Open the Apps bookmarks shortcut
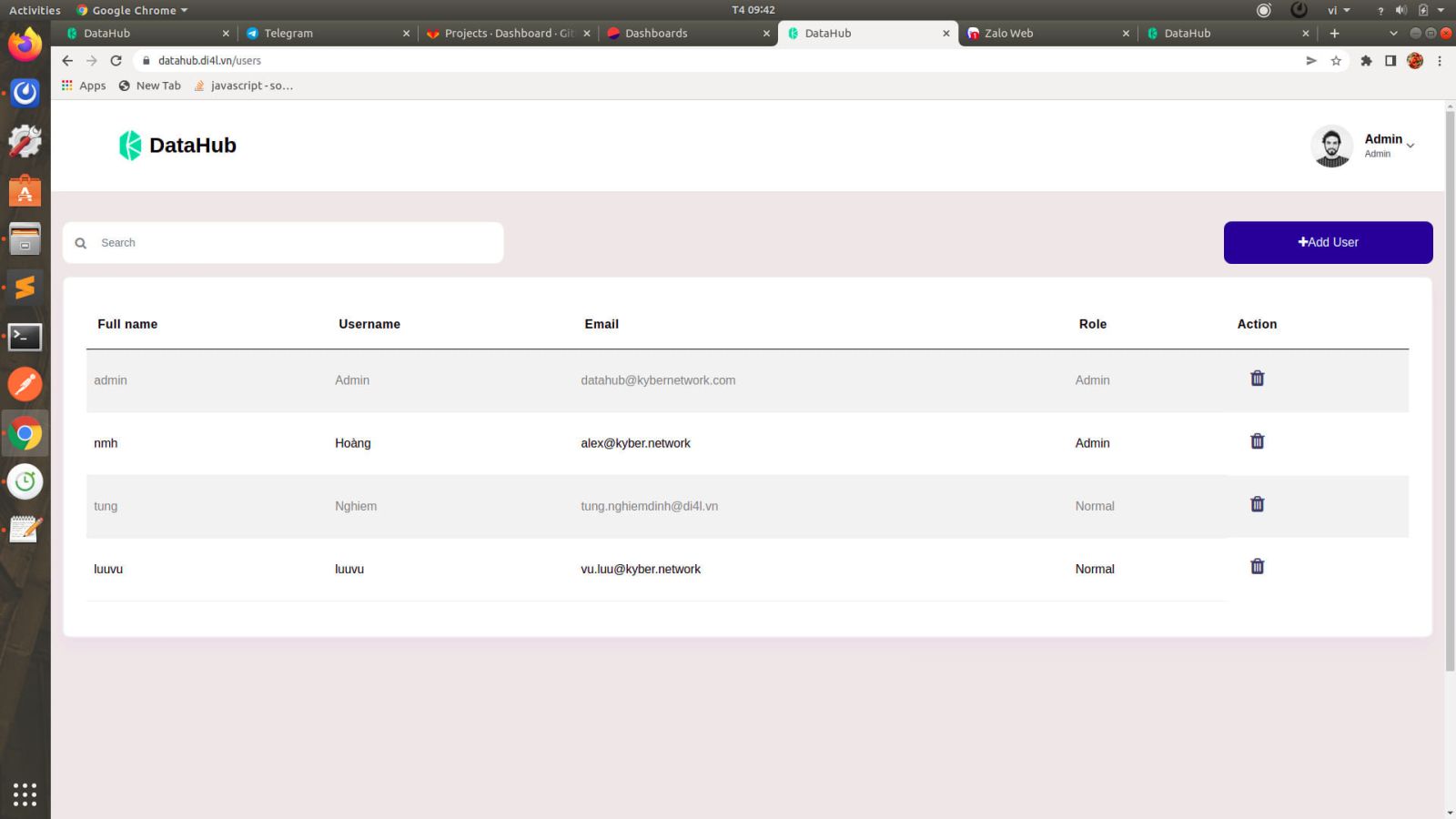Viewport: 1456px width, 819px height. click(x=84, y=86)
